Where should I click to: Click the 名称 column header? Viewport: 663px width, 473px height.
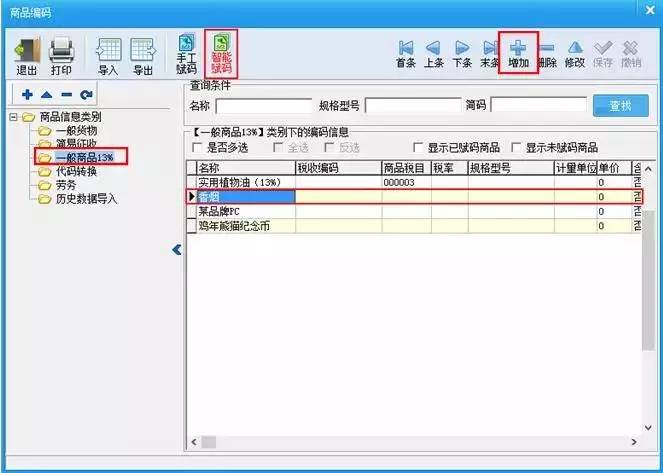(246, 168)
